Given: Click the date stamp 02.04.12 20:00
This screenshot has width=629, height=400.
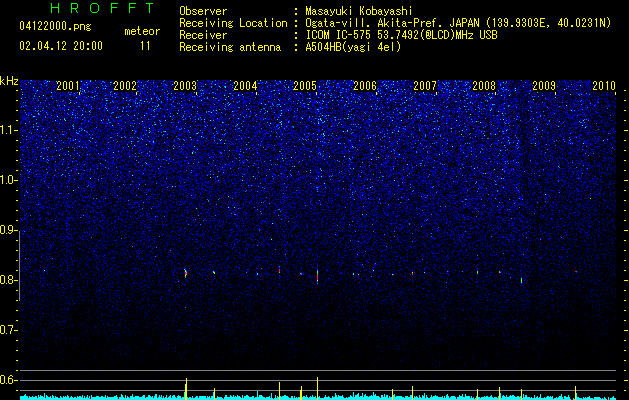Looking at the screenshot, I should (x=61, y=46).
